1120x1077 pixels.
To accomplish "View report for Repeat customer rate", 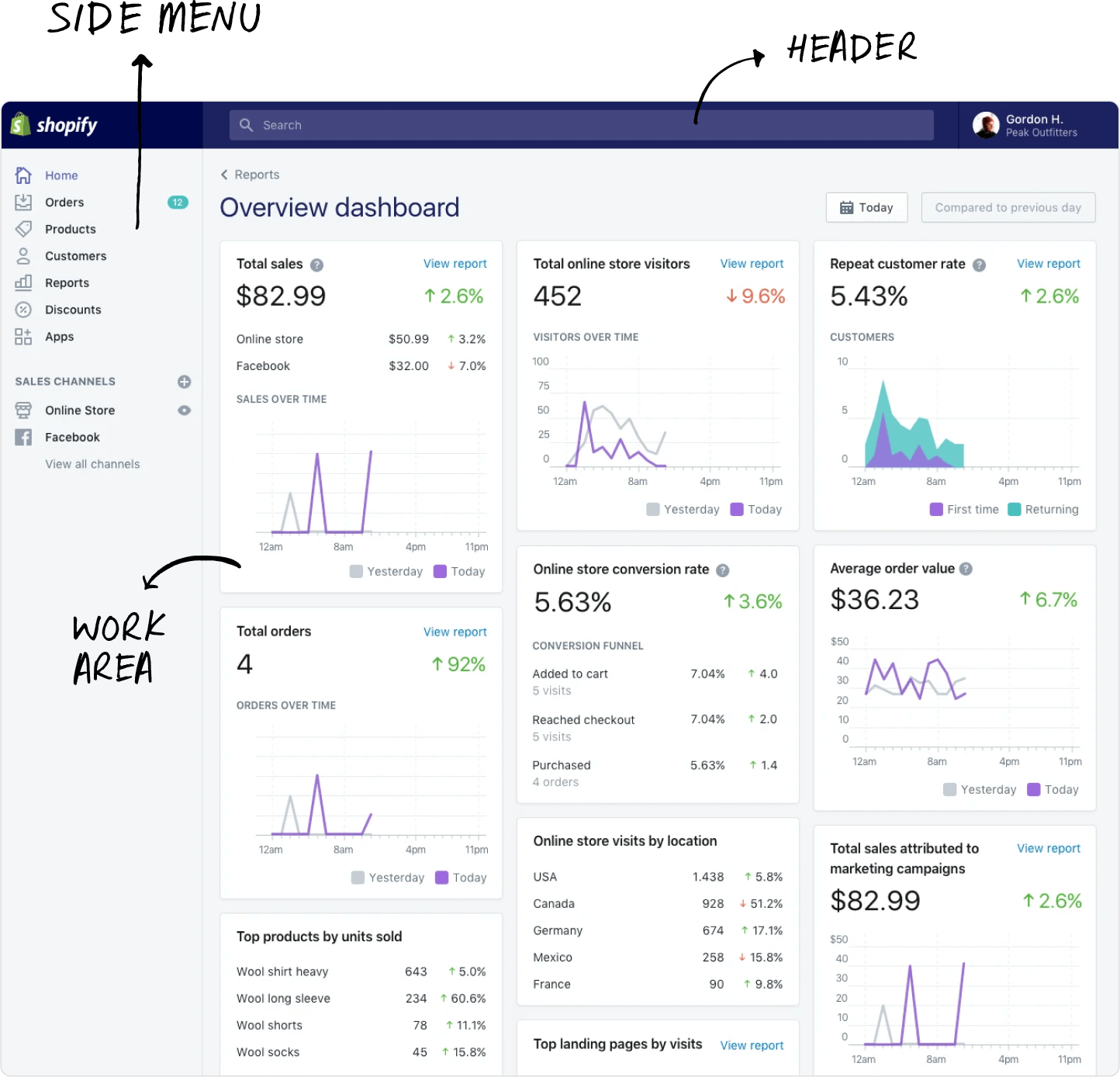I will 1049,264.
